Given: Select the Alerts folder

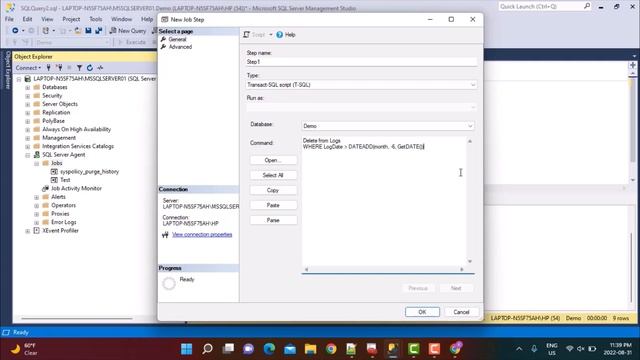Looking at the screenshot, I should [x=58, y=197].
